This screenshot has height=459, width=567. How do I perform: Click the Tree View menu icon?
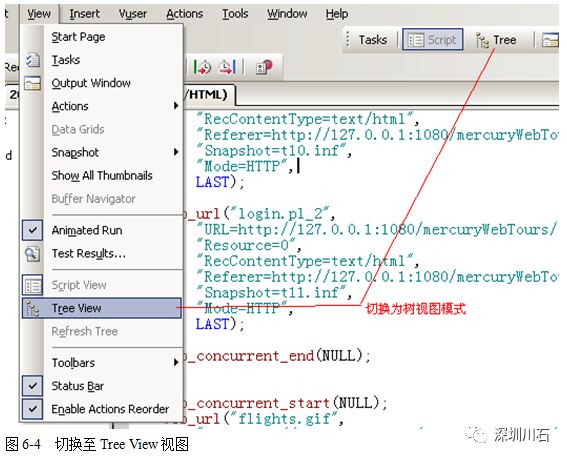pyautogui.click(x=33, y=309)
